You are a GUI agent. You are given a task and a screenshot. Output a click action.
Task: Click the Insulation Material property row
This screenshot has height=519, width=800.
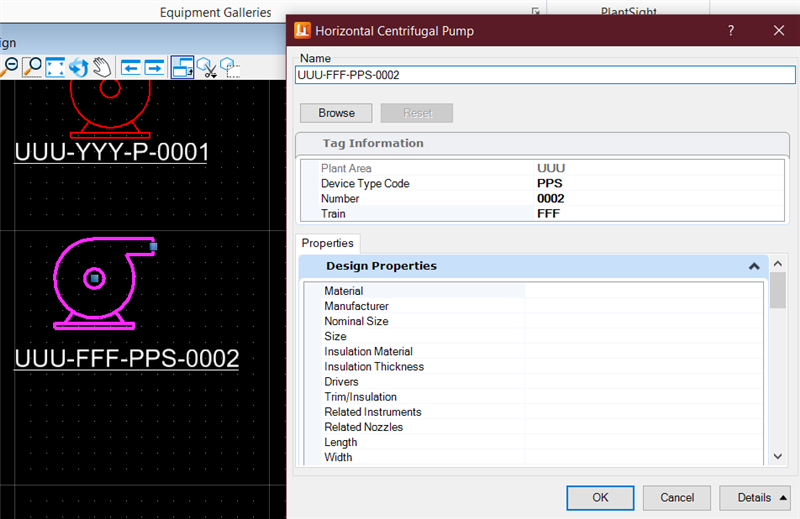[534, 352]
